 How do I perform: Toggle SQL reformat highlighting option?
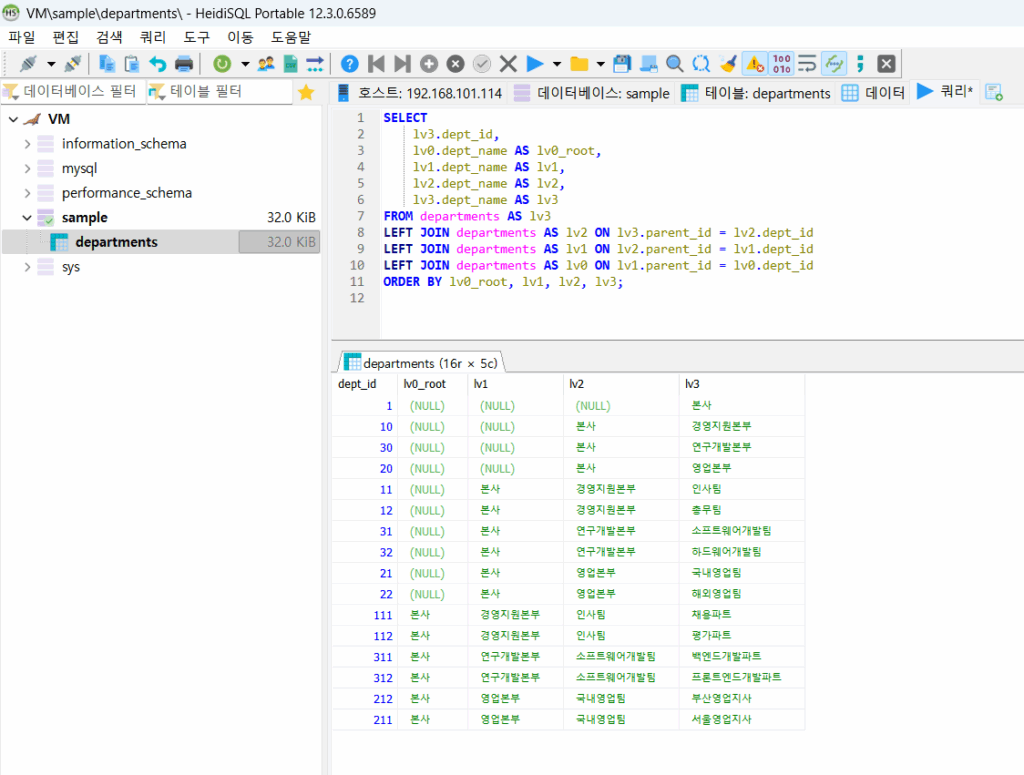tap(832, 63)
